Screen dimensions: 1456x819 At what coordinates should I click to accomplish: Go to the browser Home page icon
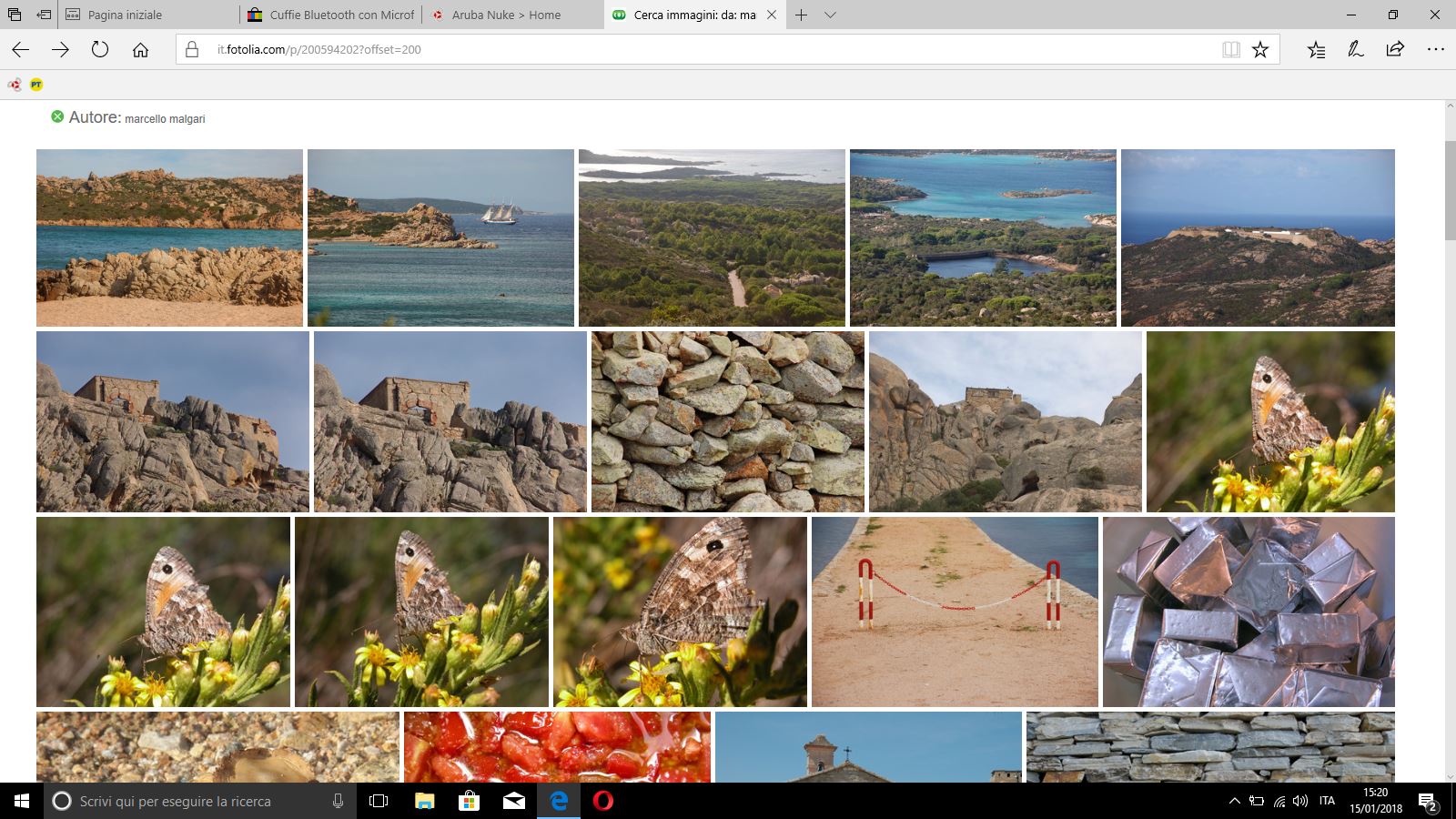pos(140,50)
